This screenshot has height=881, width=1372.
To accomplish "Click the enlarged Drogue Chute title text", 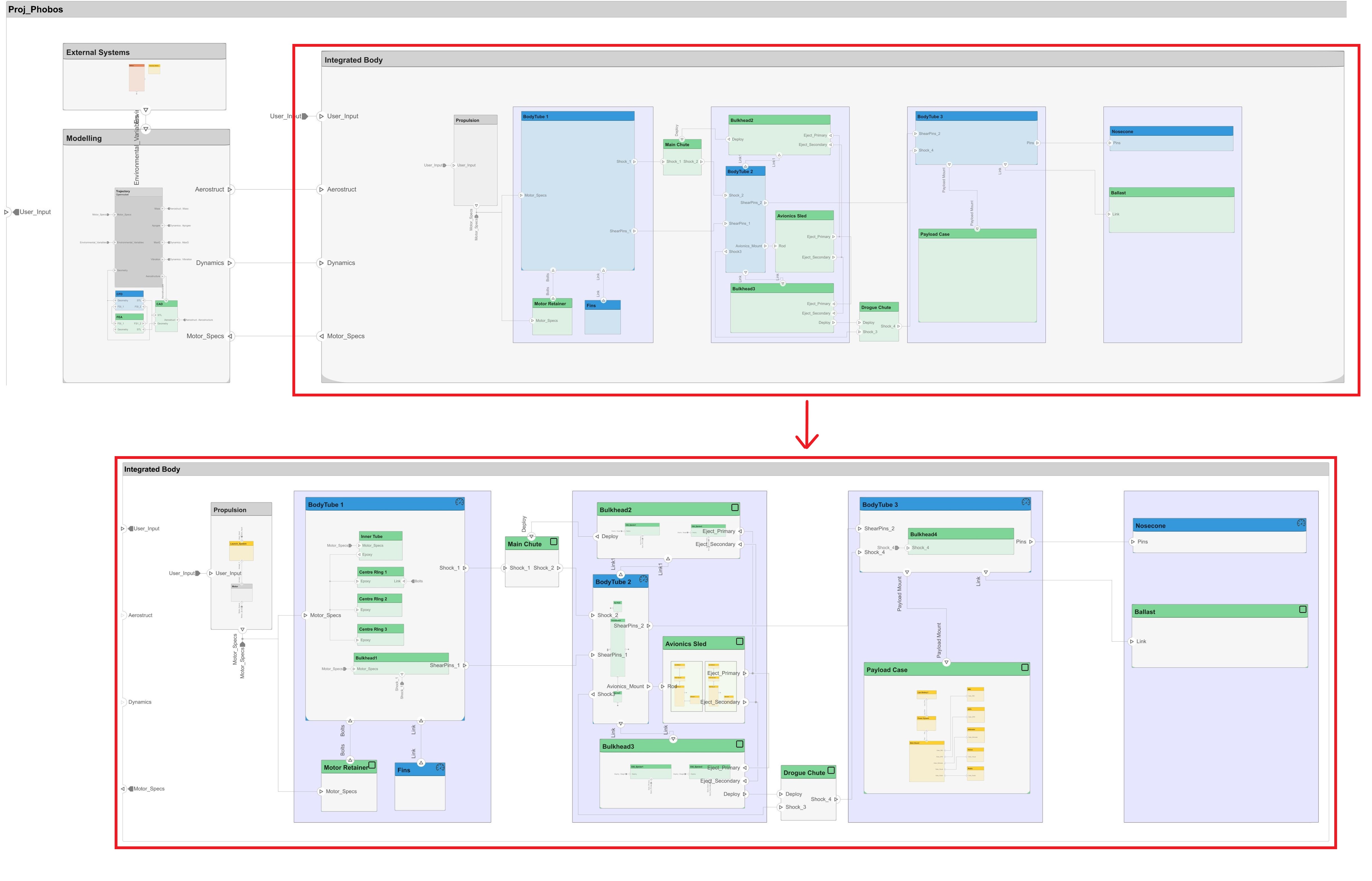I will 804,772.
